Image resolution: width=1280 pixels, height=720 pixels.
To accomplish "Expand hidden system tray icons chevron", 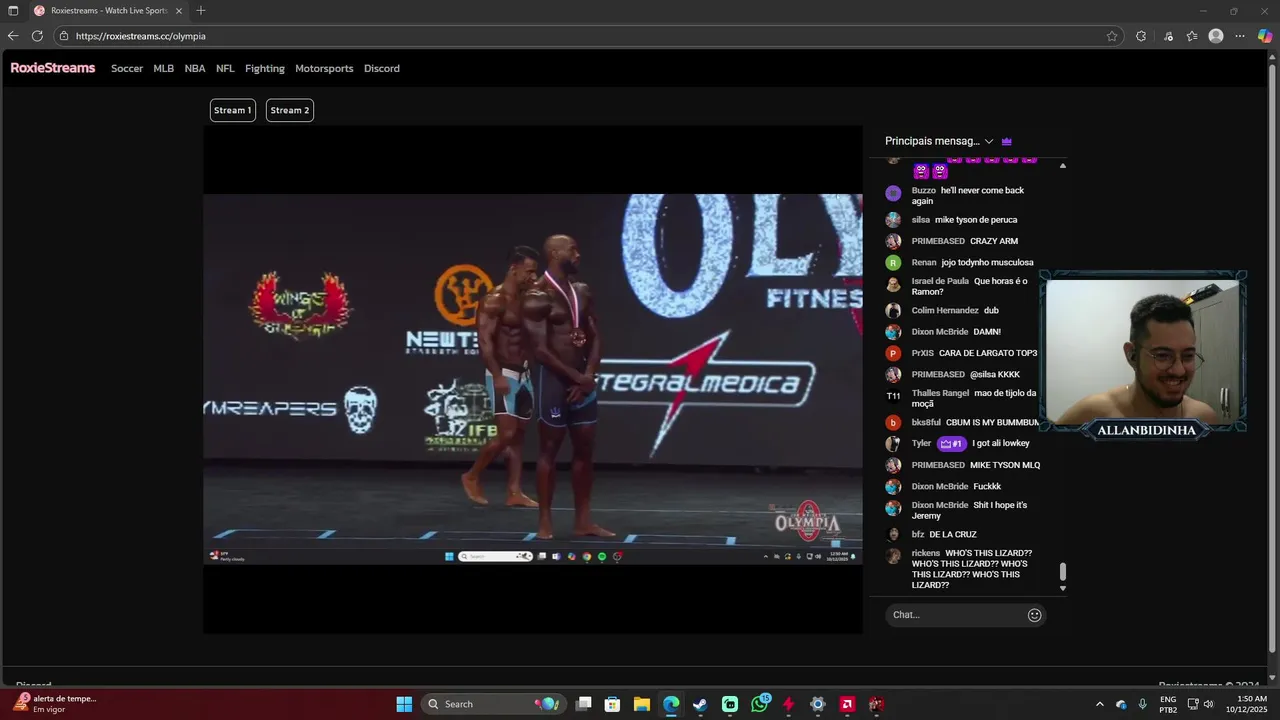I will pos(1100,704).
